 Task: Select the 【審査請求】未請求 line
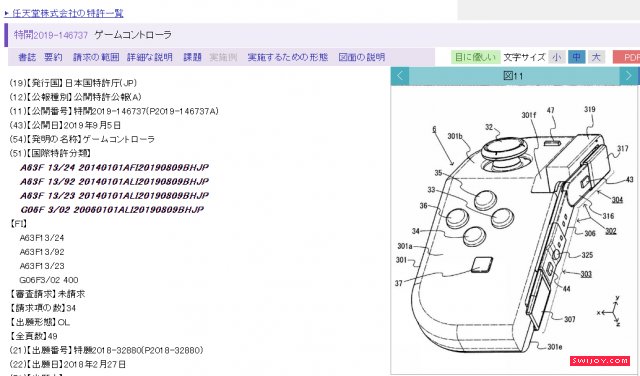tap(47, 294)
